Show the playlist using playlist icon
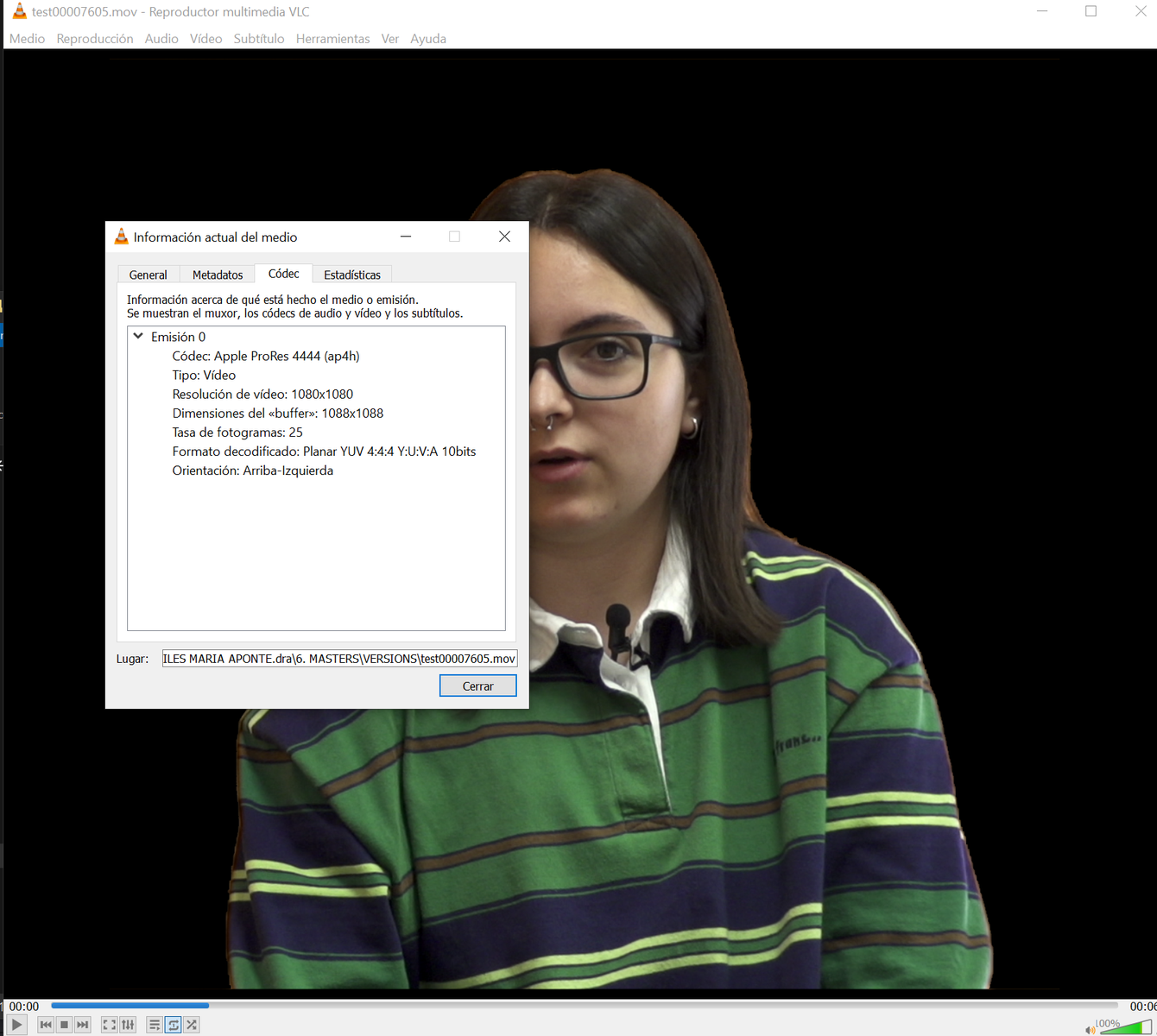The width and height of the screenshot is (1157, 1036). coord(154,1025)
